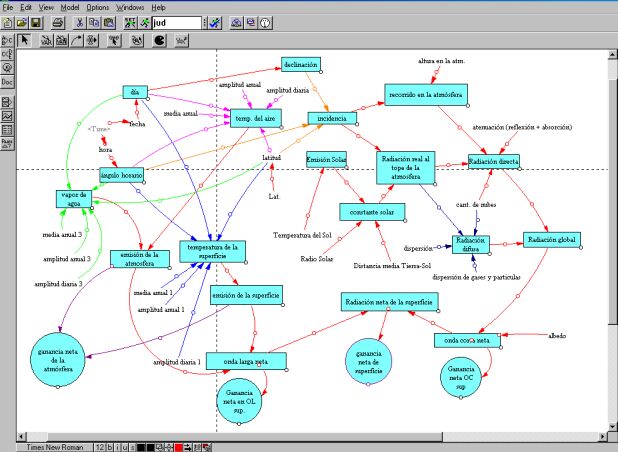
Task: Select the Pac-Man delete tool
Action: tap(159, 41)
